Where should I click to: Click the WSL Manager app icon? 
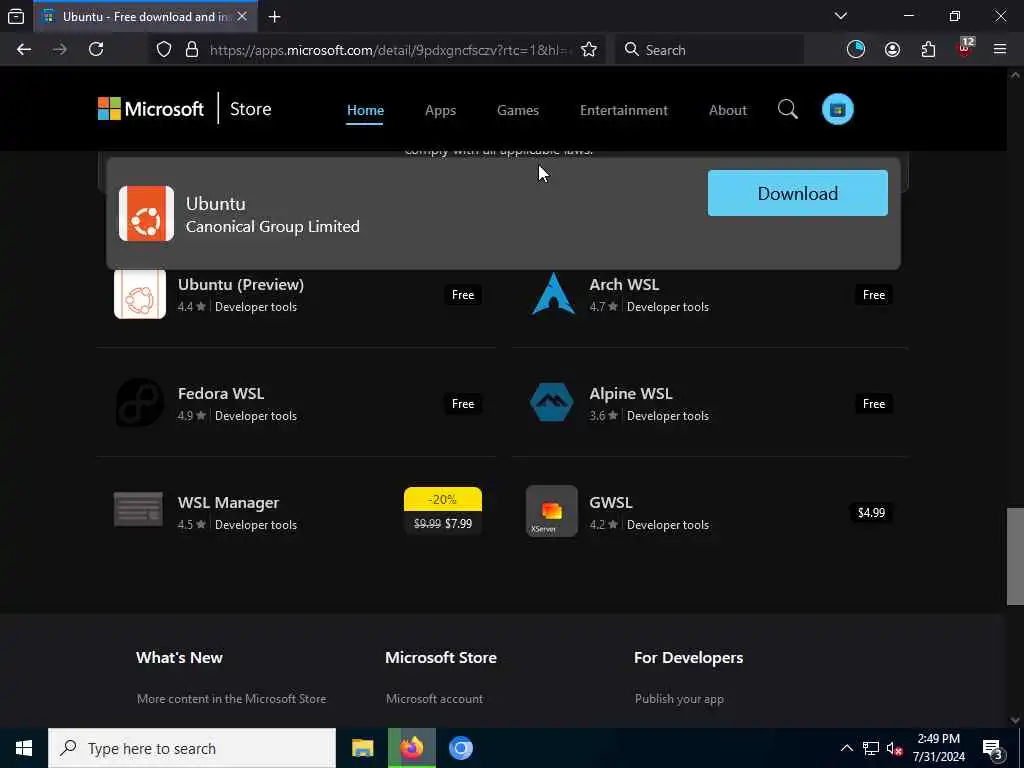138,509
